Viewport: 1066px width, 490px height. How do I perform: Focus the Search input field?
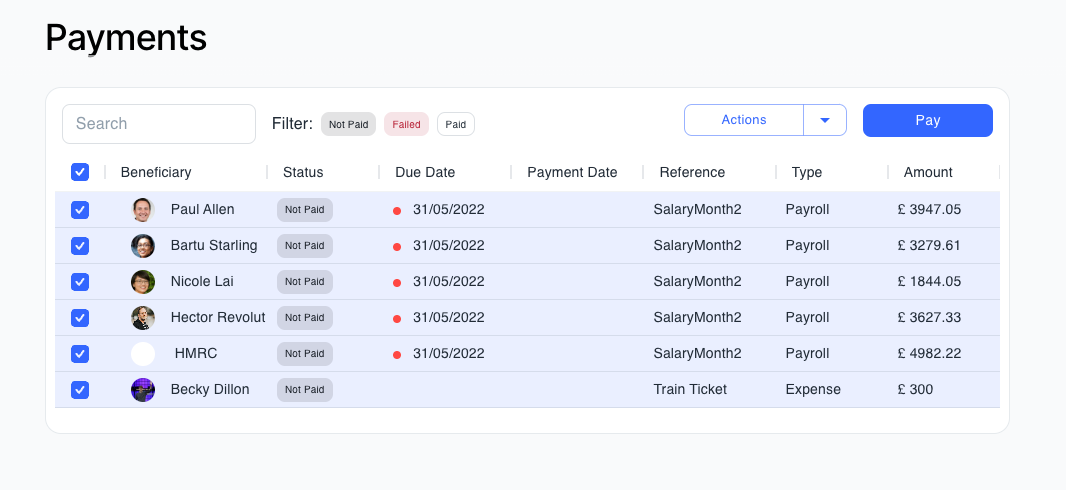(159, 124)
